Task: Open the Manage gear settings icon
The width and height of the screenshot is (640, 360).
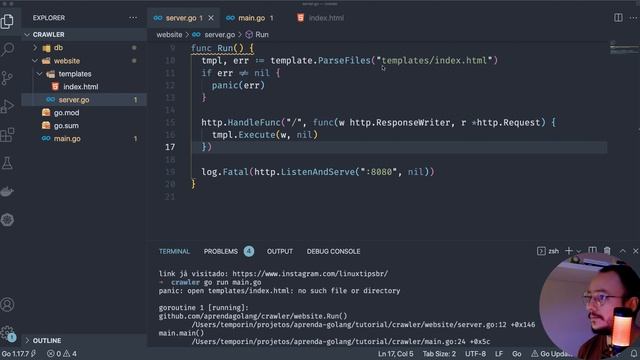Action: [x=7, y=333]
